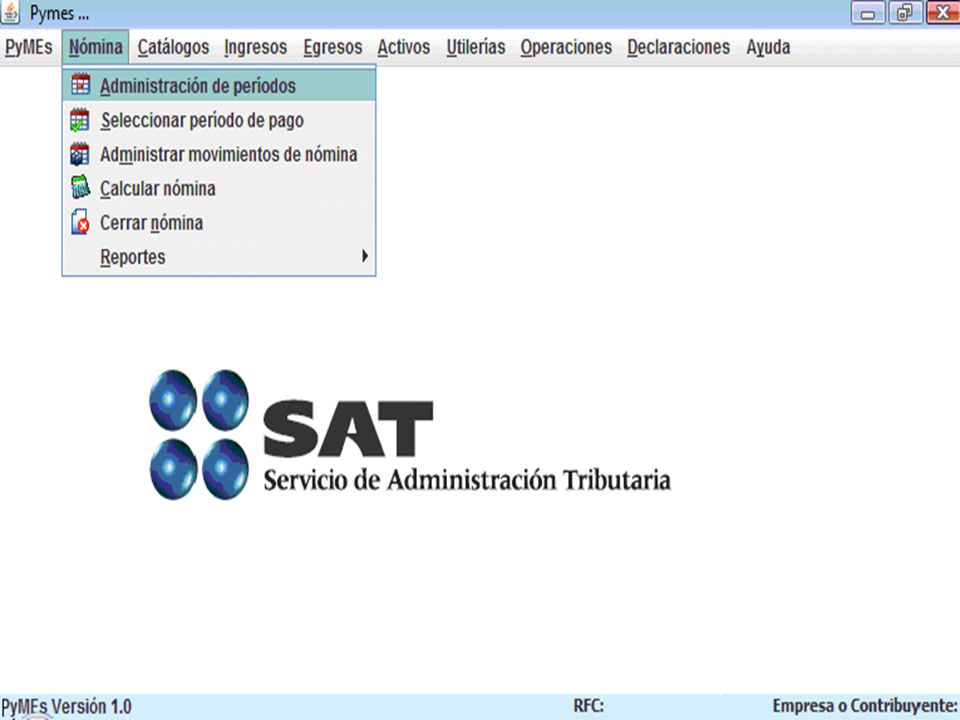This screenshot has width=960, height=720.
Task: Click PyMEs Versión 1.0 status text
Action: [66, 707]
